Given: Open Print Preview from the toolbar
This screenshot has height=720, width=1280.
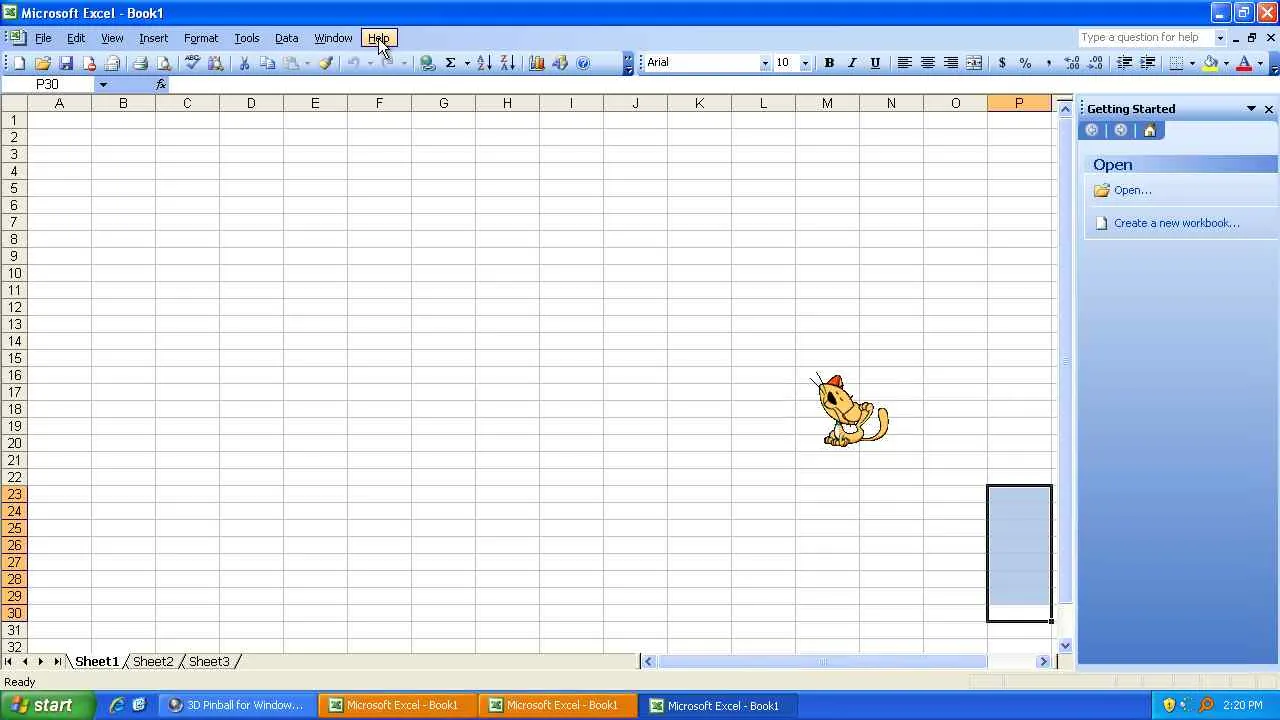Looking at the screenshot, I should 164,63.
